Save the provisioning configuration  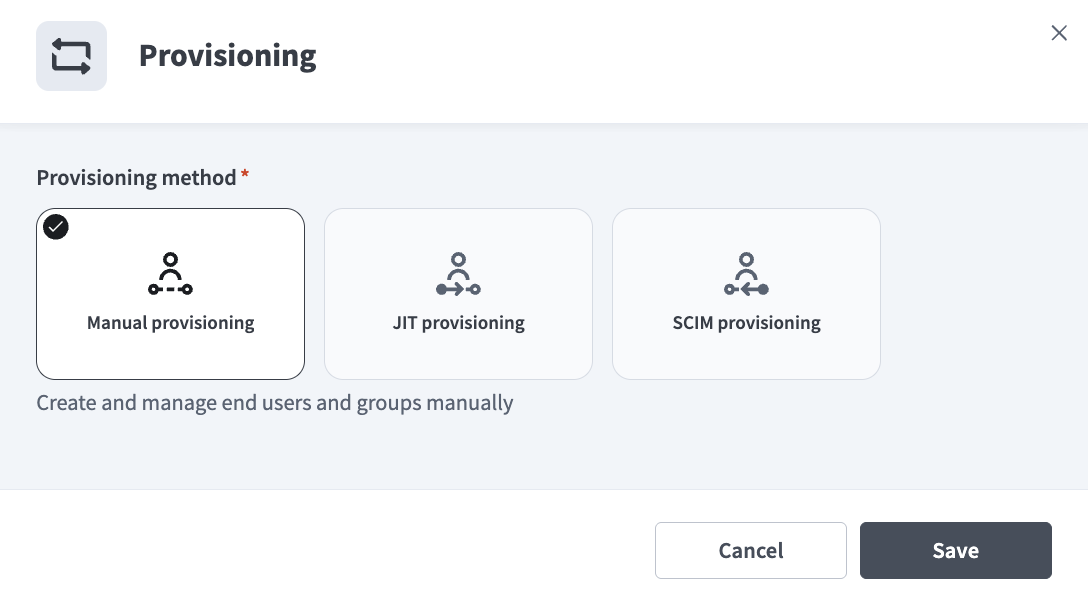click(956, 550)
